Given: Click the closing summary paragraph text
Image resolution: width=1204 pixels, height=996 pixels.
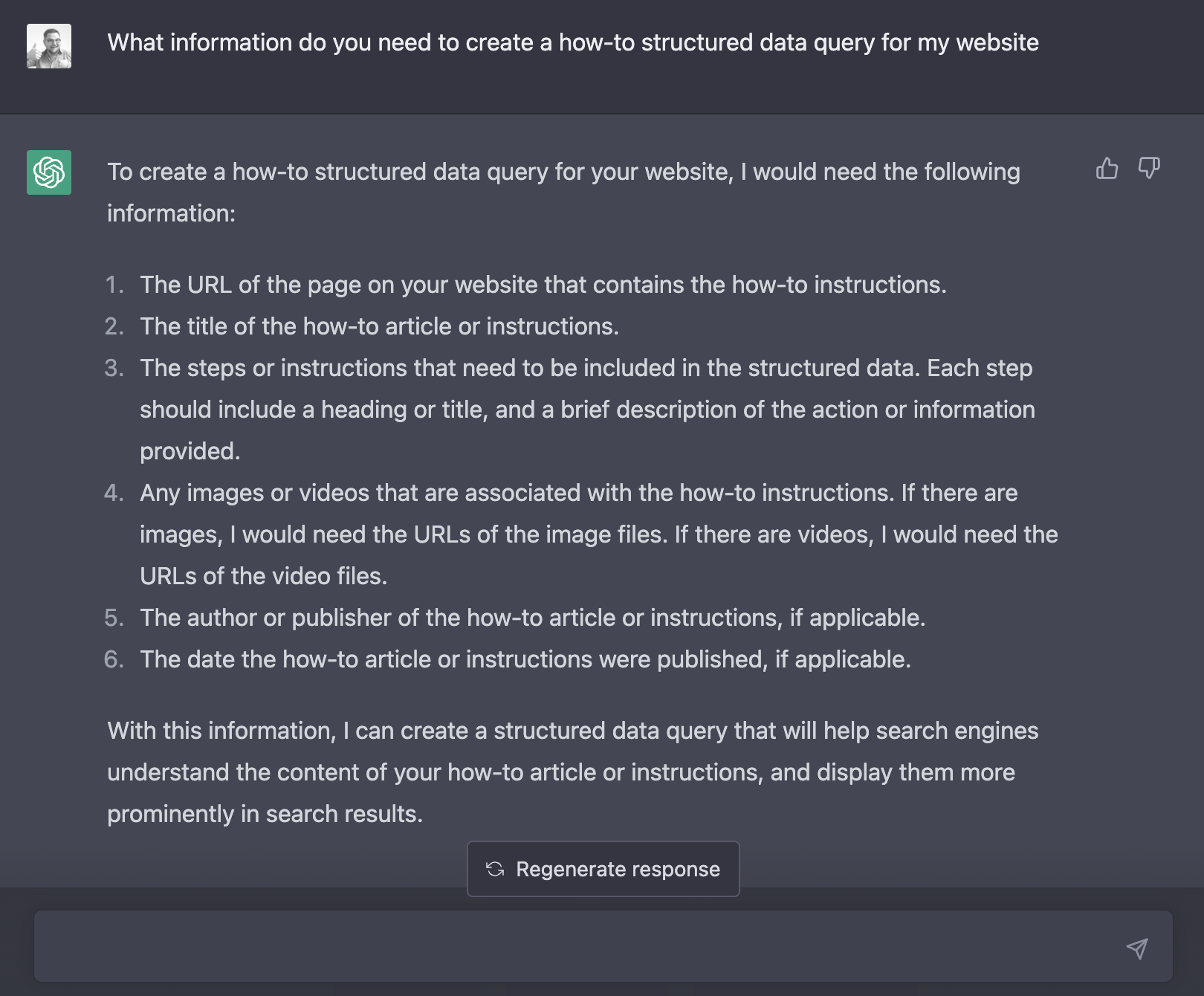Looking at the screenshot, I should [x=572, y=772].
